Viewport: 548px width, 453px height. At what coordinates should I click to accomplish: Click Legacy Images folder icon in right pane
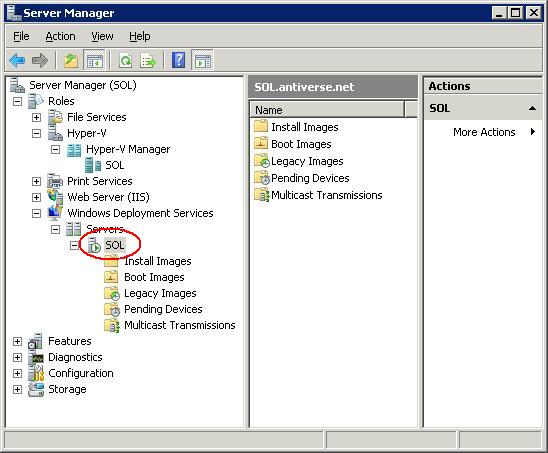tap(261, 161)
